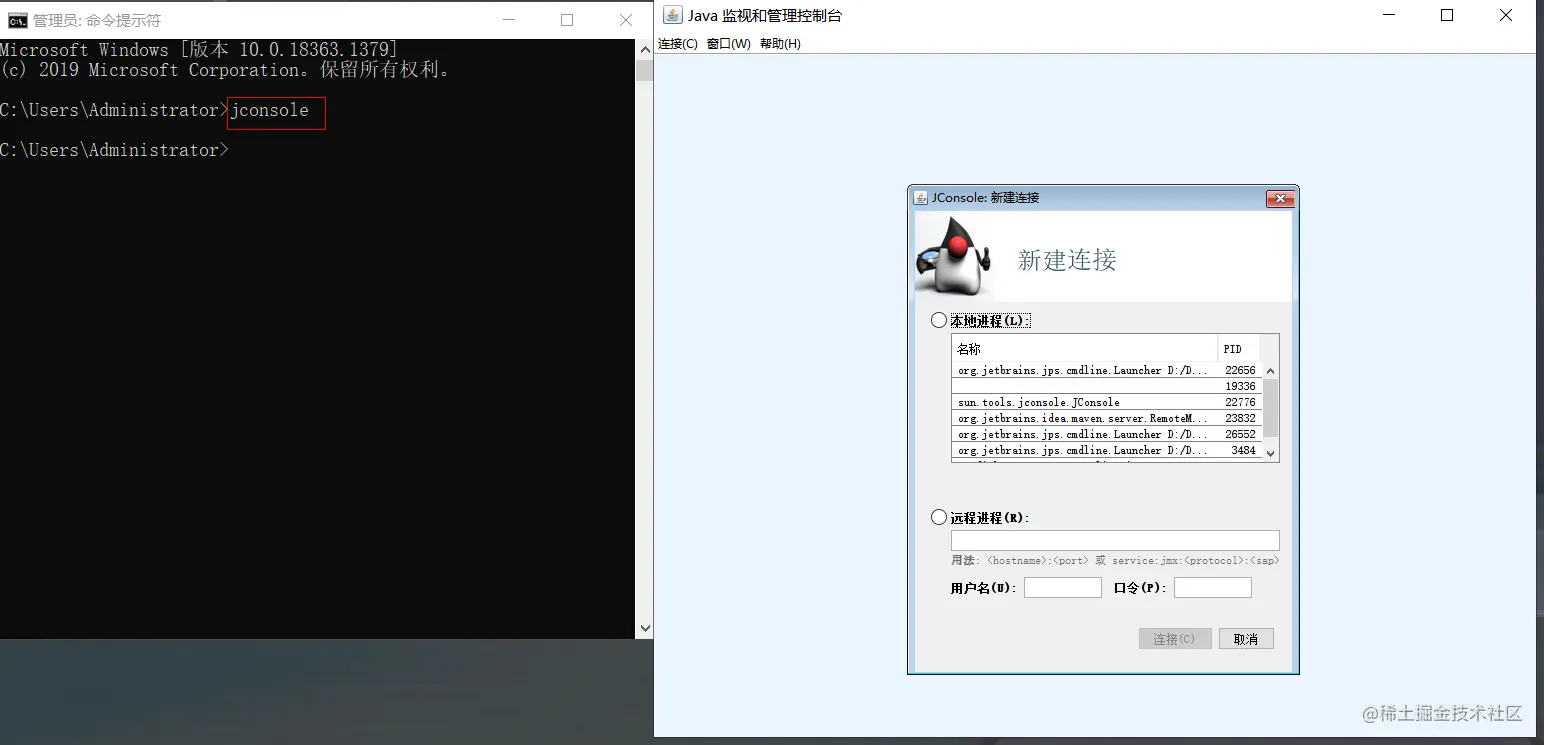The width and height of the screenshot is (1544, 745).
Task: Select Launcher process with PID 26552
Action: click(1107, 434)
